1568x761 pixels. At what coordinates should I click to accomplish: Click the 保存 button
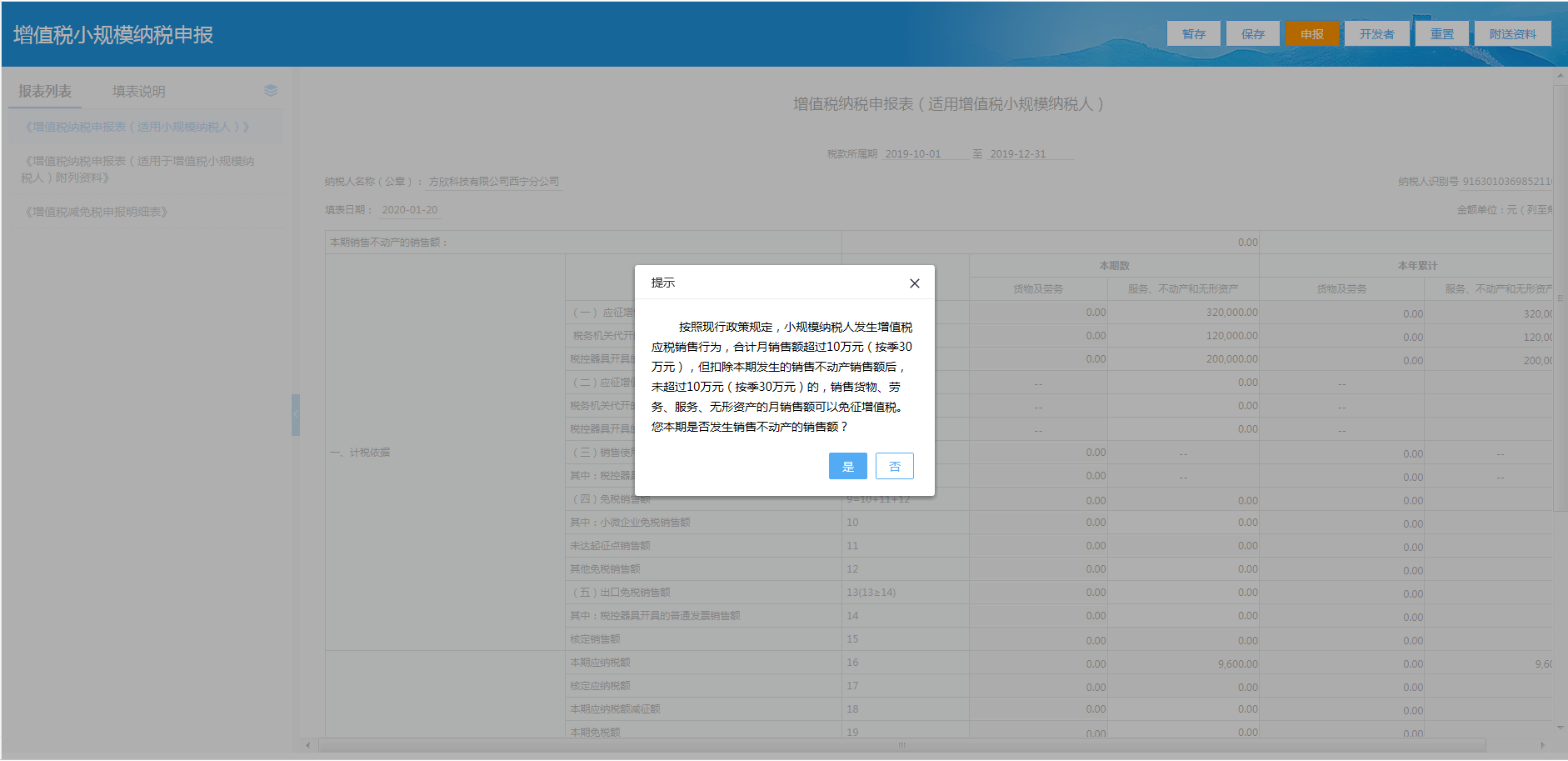pyautogui.click(x=1253, y=33)
